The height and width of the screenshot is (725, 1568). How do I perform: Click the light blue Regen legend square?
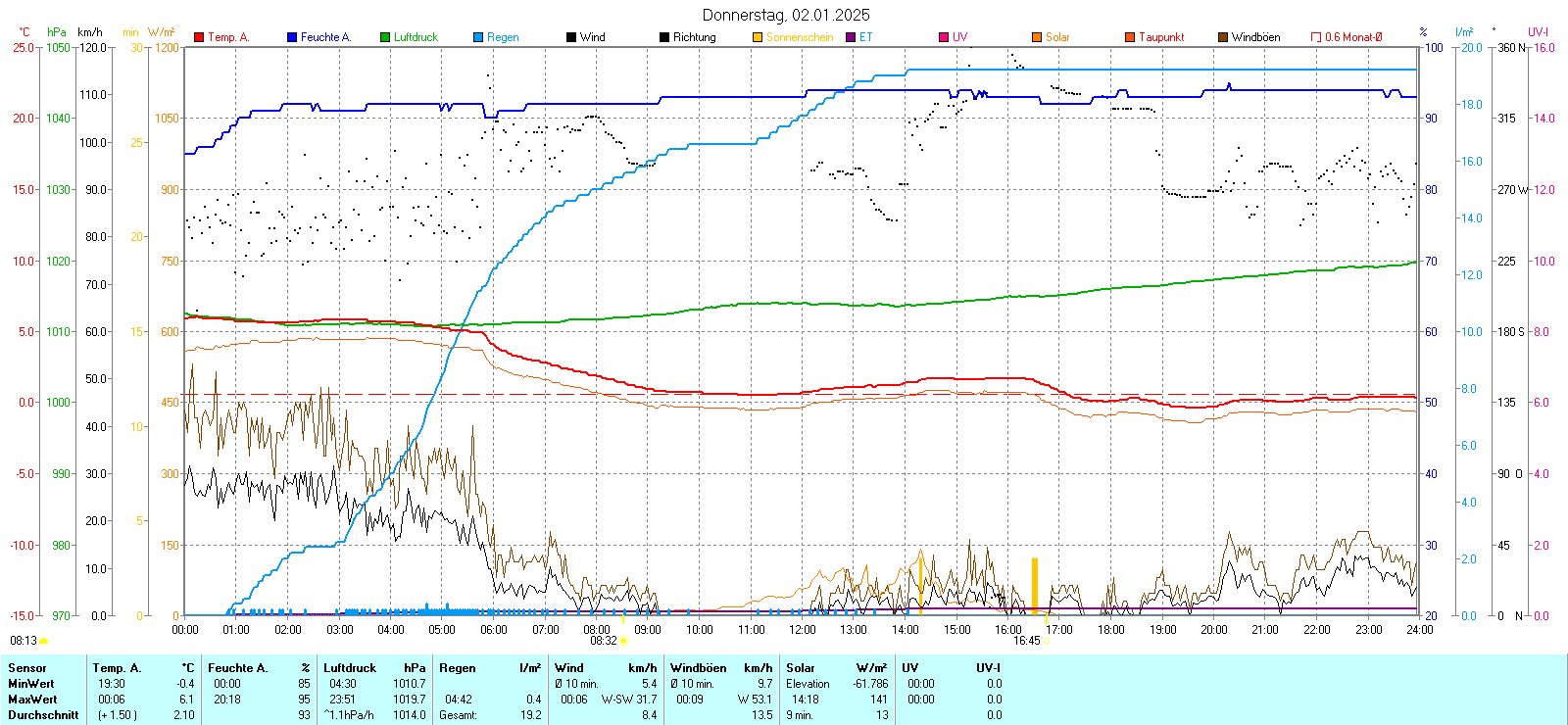click(478, 37)
